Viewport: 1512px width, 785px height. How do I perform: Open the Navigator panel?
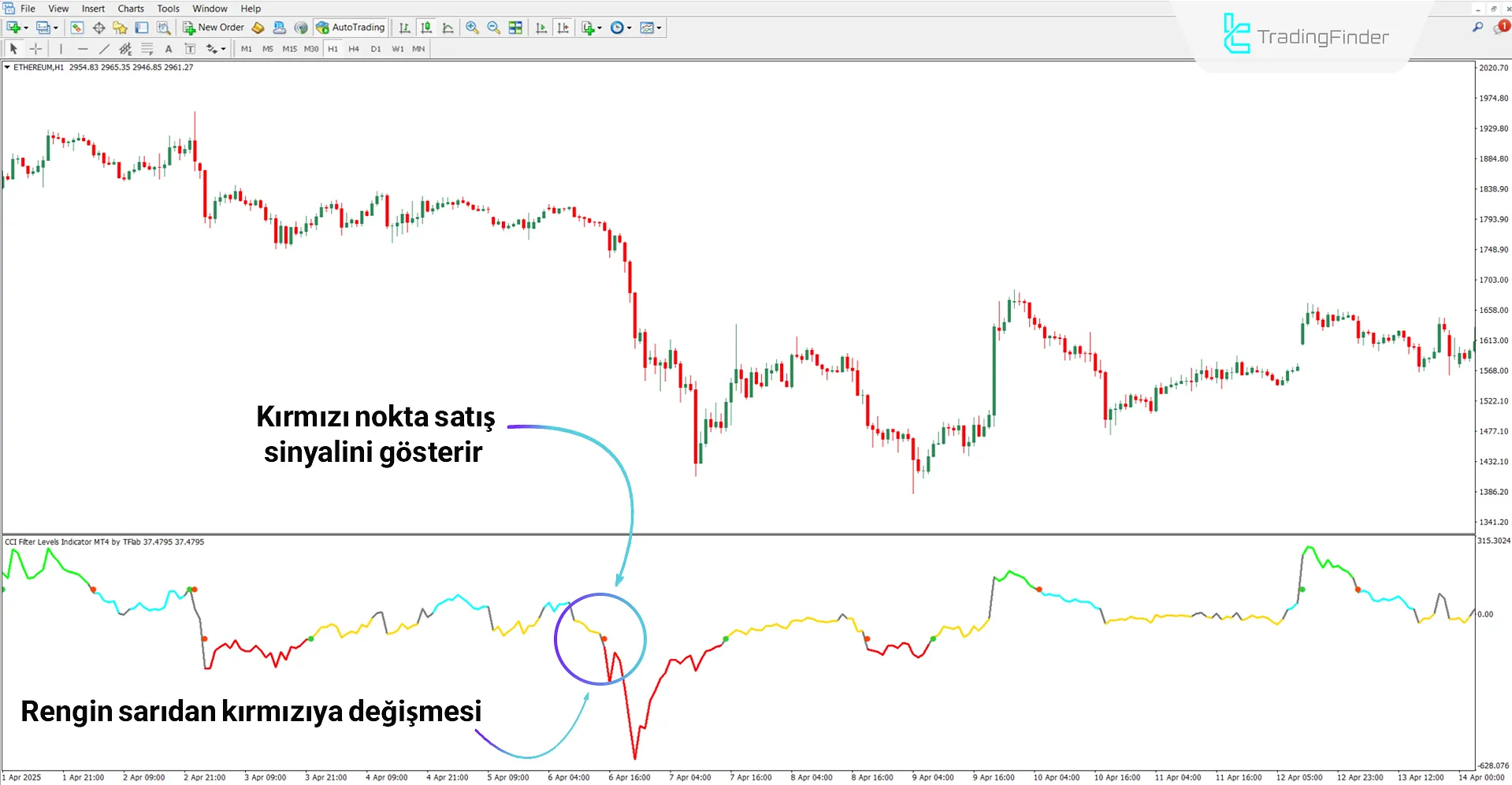tap(120, 27)
